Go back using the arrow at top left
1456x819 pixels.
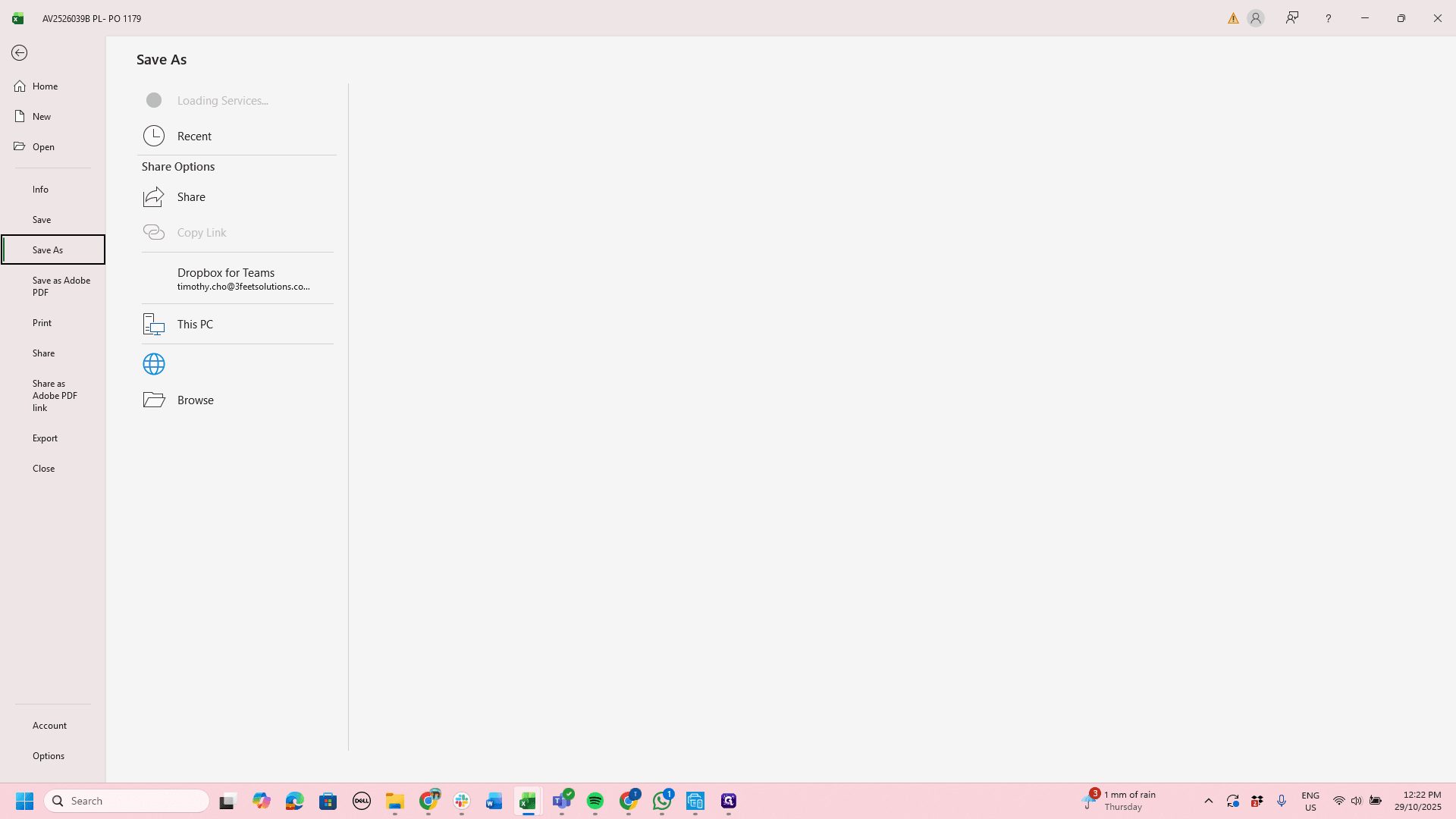tap(20, 53)
